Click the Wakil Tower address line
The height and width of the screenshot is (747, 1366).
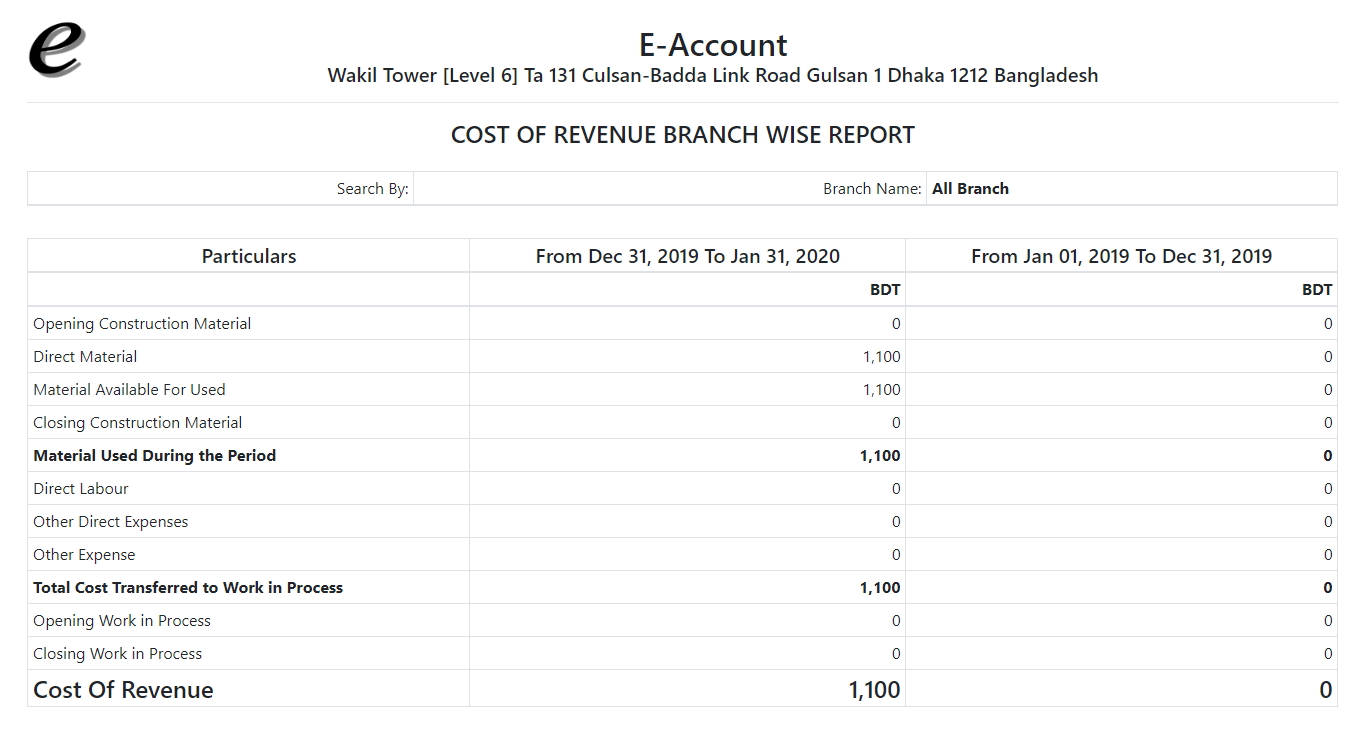click(712, 76)
